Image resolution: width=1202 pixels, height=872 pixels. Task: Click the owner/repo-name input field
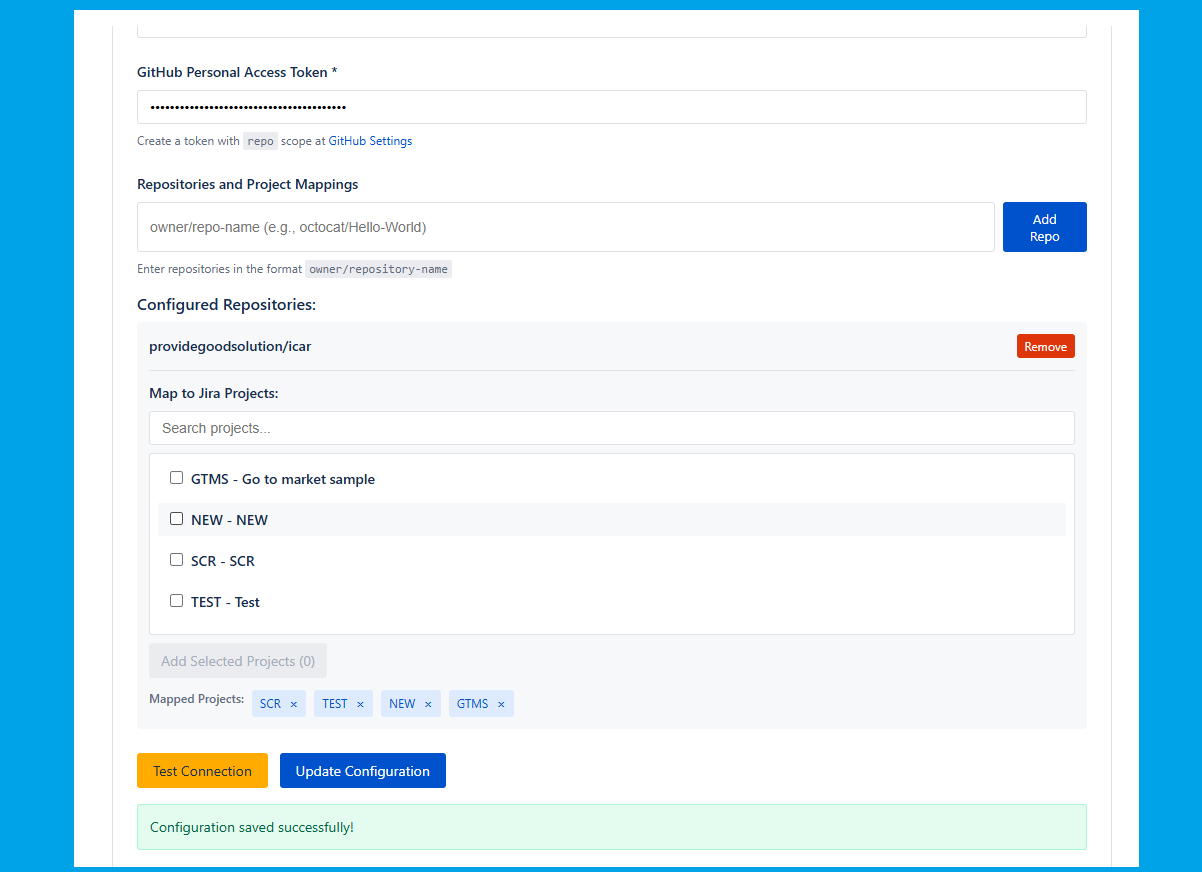(x=566, y=227)
